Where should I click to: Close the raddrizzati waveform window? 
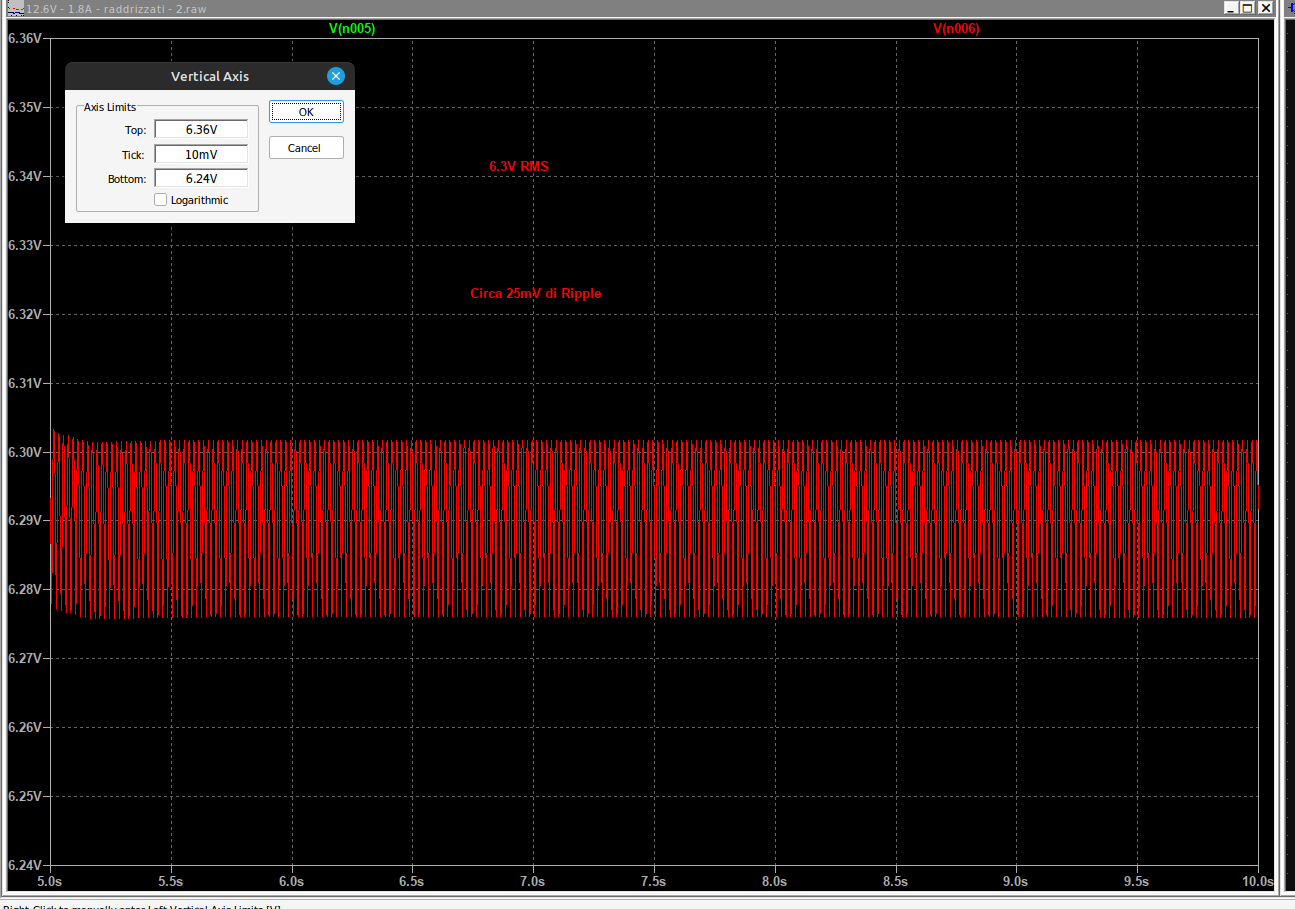click(1265, 7)
